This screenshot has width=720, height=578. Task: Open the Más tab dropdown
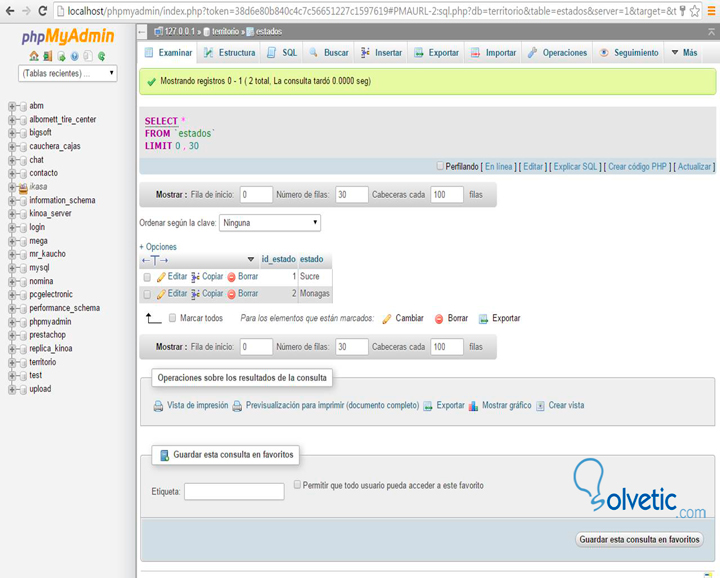click(684, 53)
